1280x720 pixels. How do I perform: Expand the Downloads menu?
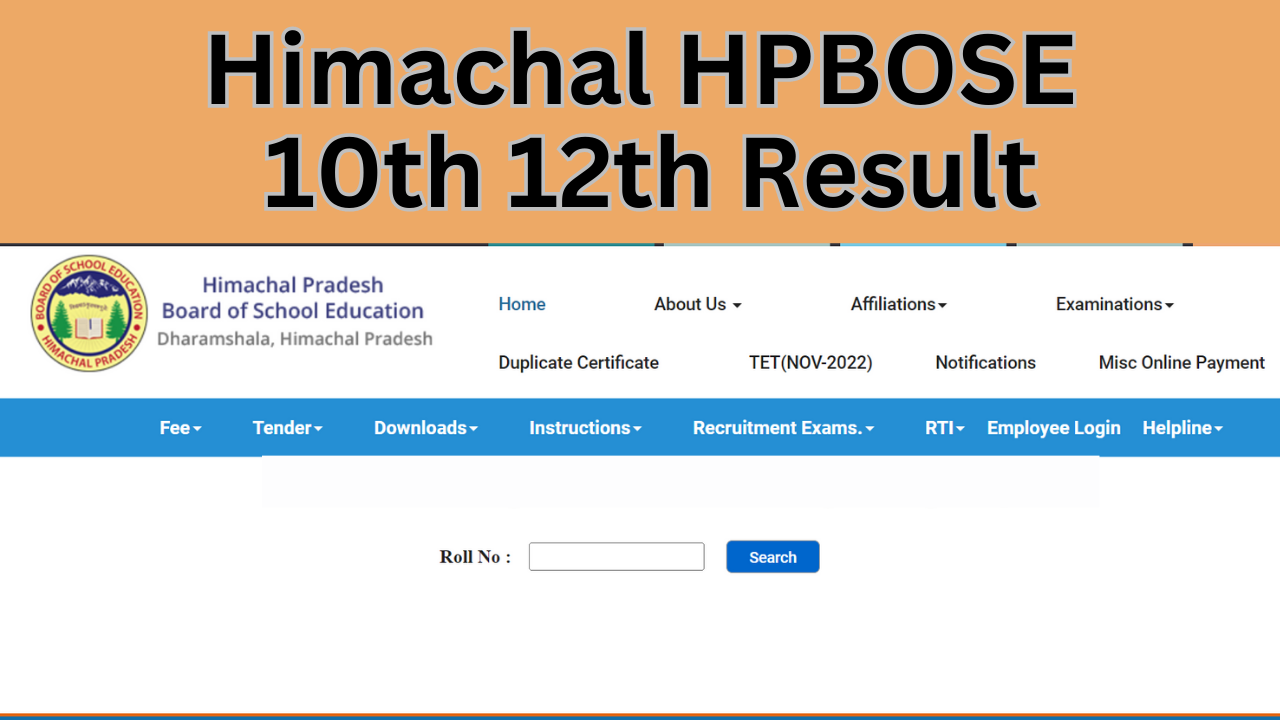pyautogui.click(x=425, y=428)
